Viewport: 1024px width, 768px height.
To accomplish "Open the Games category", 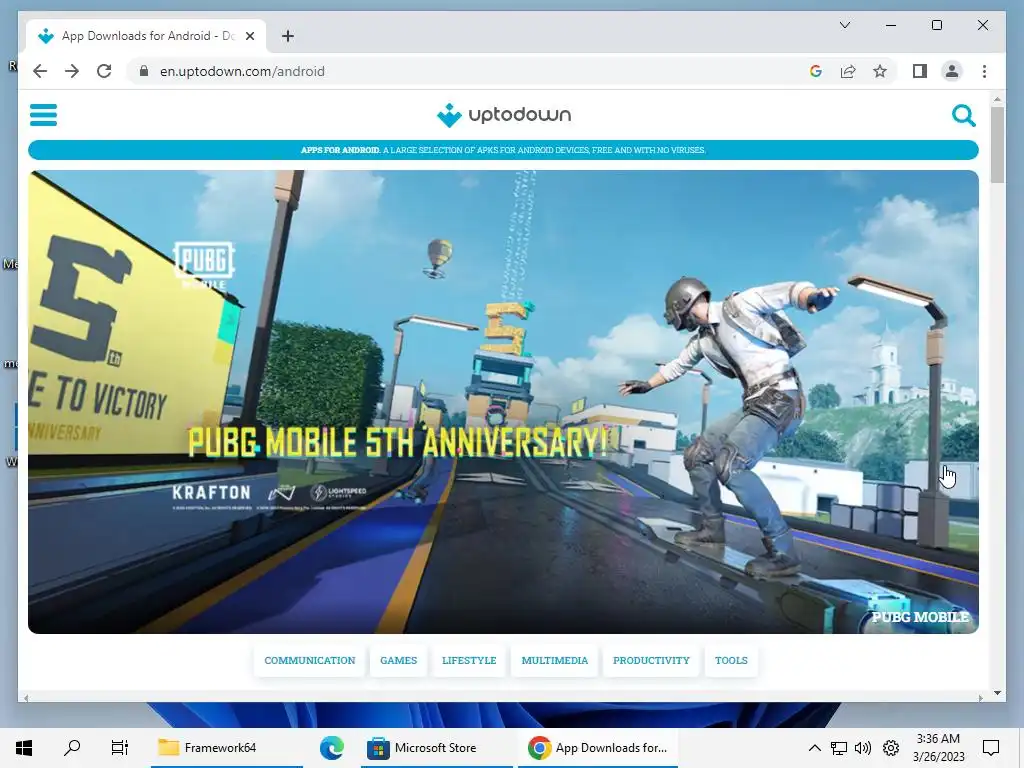I will pyautogui.click(x=398, y=660).
